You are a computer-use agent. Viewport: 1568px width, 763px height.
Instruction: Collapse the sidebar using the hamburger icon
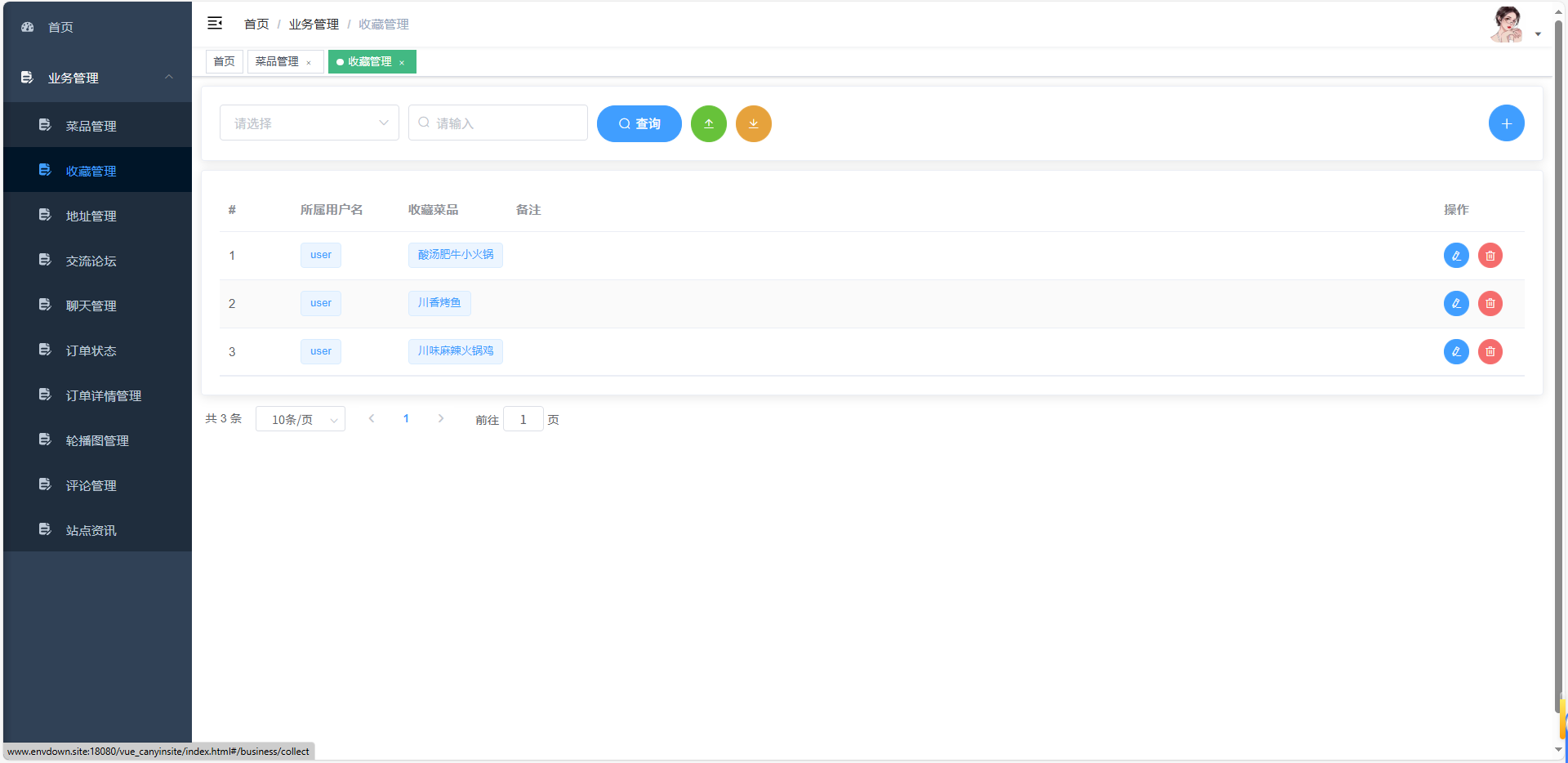[x=215, y=23]
